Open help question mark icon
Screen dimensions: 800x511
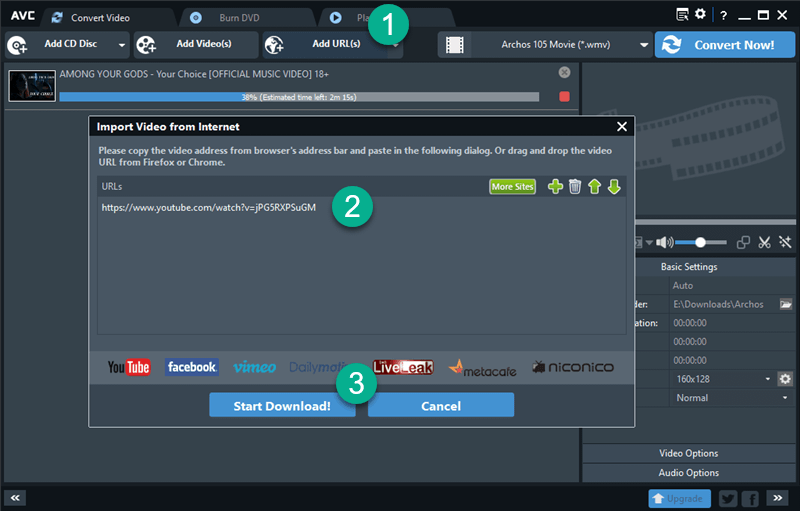point(723,16)
